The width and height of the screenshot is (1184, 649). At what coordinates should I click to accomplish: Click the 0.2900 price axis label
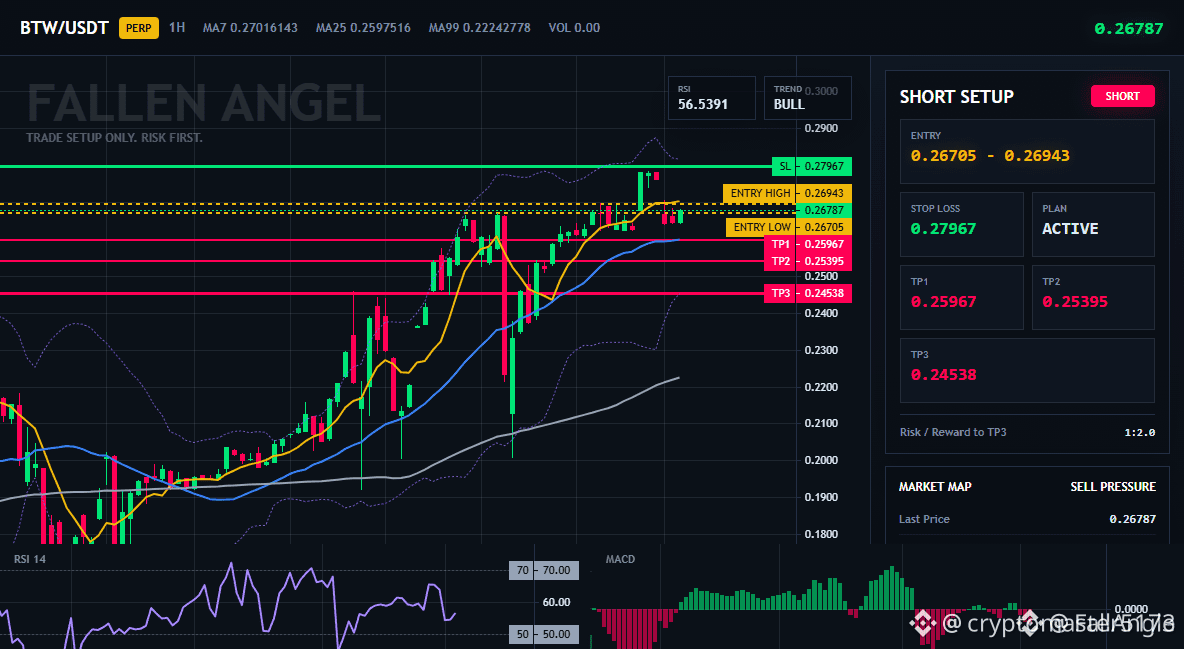click(x=822, y=128)
